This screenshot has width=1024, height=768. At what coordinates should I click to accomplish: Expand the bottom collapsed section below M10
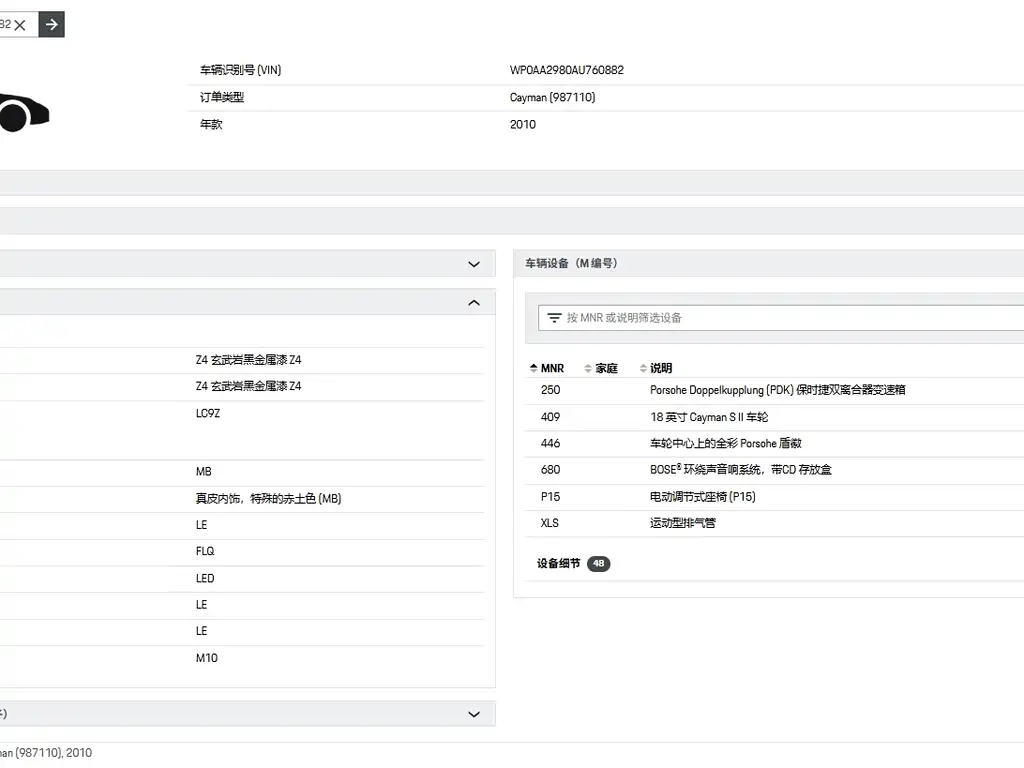[474, 714]
